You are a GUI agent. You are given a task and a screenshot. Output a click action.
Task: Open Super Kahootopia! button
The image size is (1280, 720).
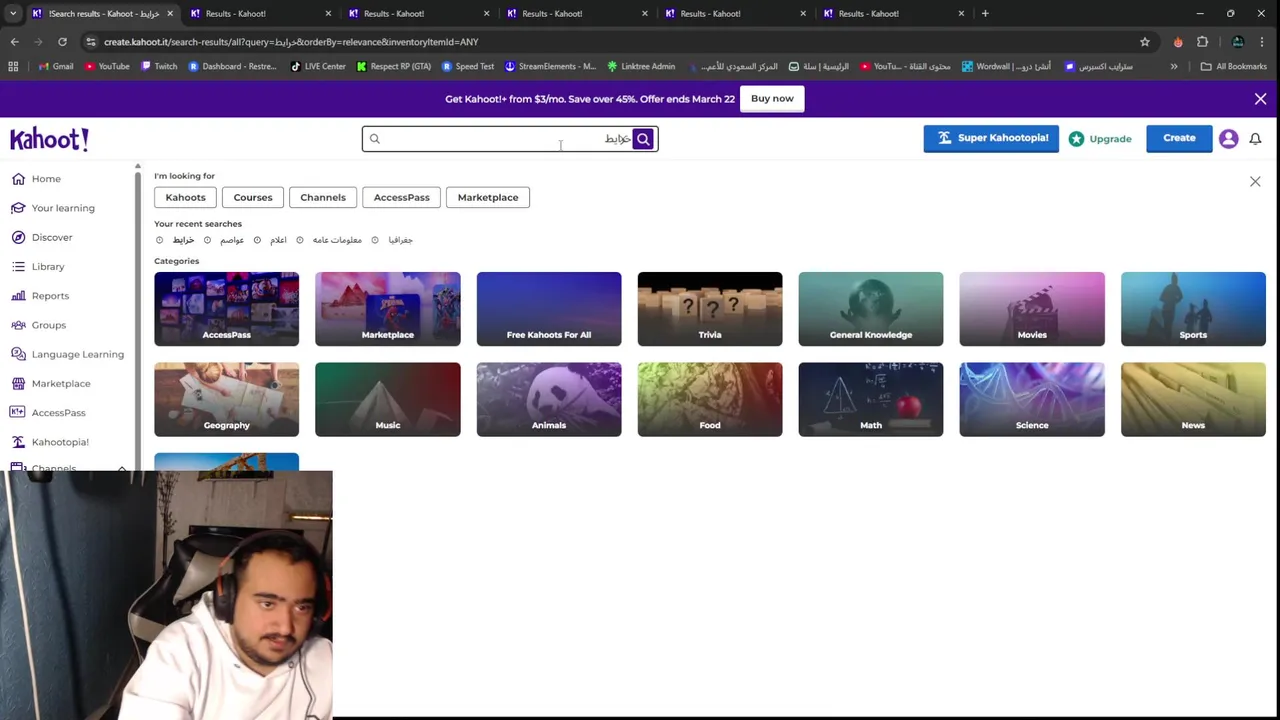pyautogui.click(x=991, y=139)
